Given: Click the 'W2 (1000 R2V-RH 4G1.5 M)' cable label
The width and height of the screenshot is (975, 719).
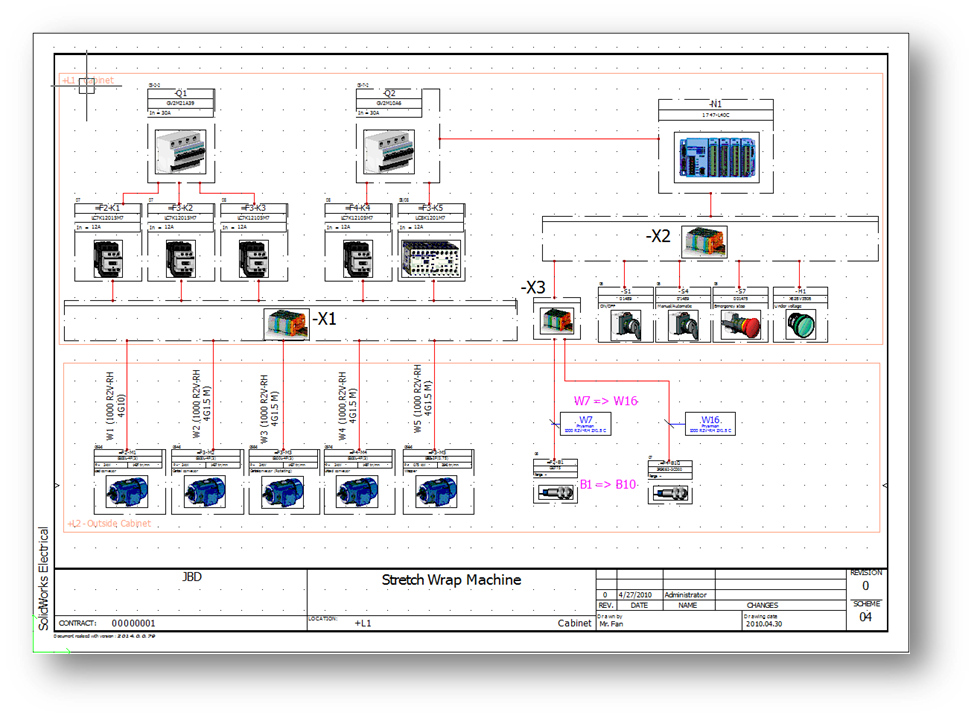Looking at the screenshot, I should (x=201, y=403).
